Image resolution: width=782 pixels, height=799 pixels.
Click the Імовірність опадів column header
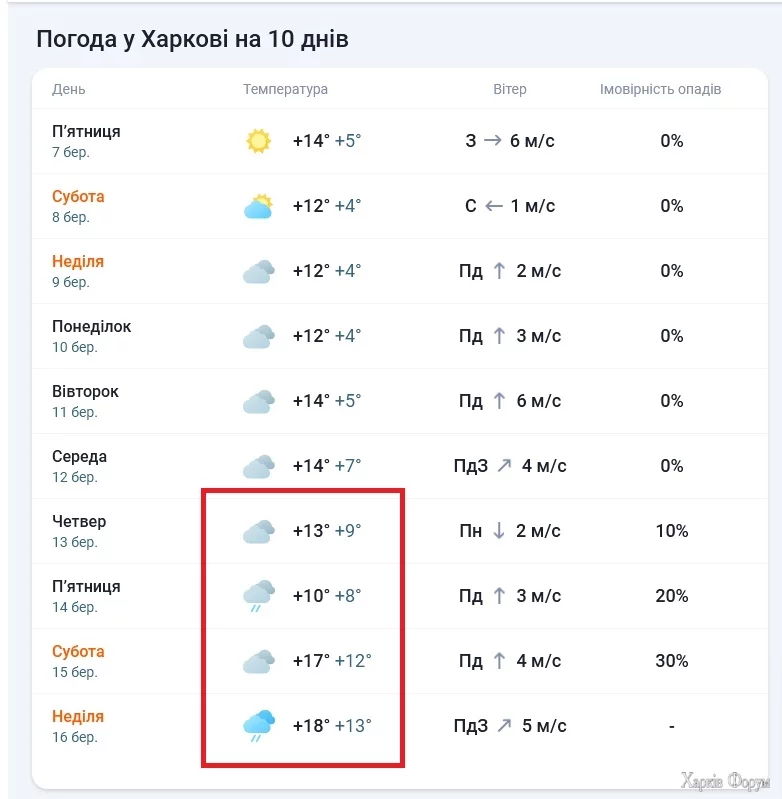pyautogui.click(x=660, y=89)
